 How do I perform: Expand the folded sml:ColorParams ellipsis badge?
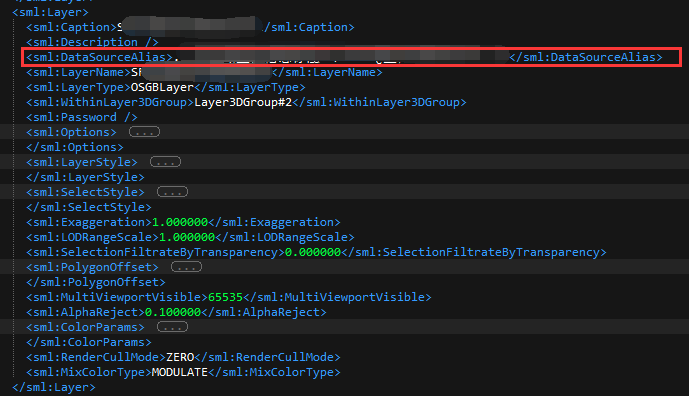172,327
